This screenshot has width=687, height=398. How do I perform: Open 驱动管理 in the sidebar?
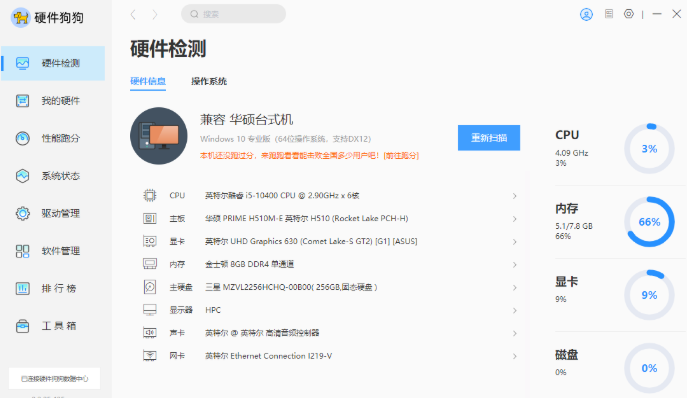click(x=53, y=213)
